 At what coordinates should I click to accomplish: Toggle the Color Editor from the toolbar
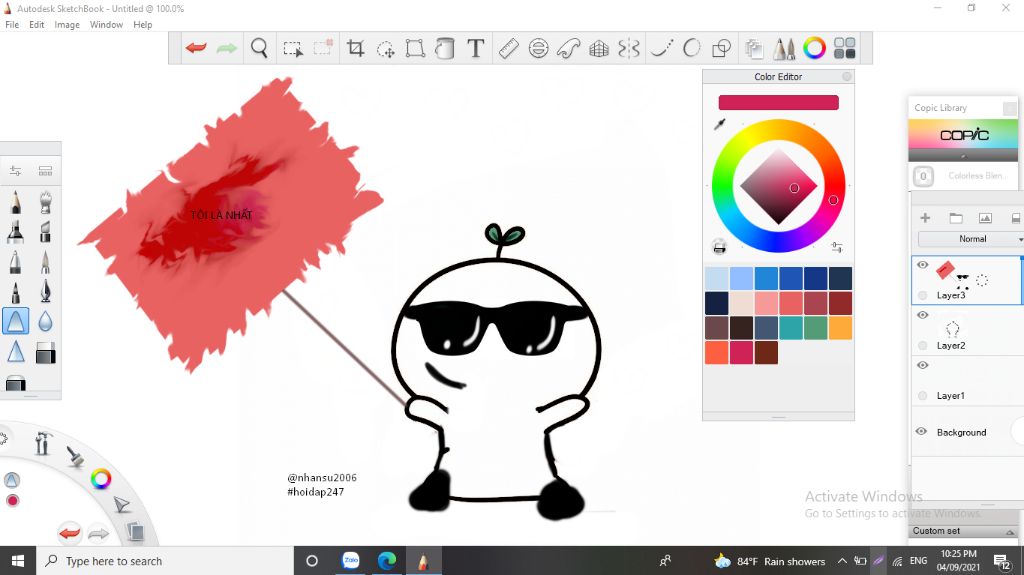click(x=814, y=48)
